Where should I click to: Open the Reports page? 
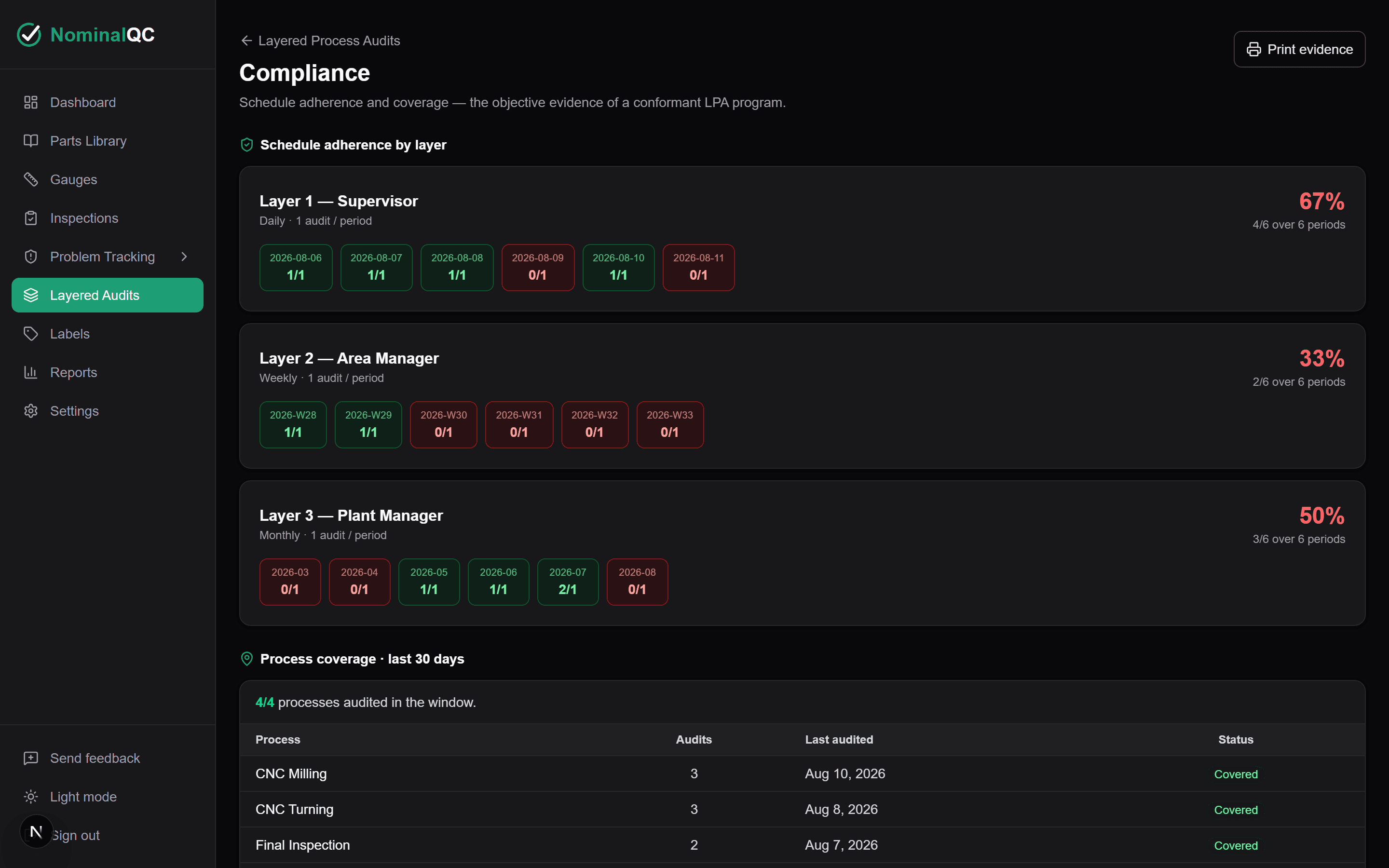coord(108,372)
